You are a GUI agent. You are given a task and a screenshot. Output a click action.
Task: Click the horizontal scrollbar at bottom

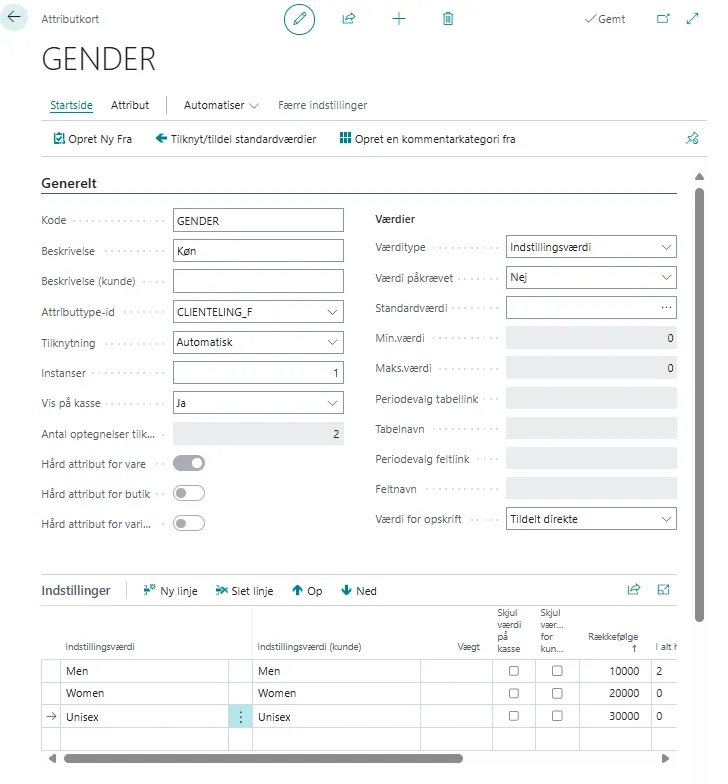click(x=262, y=759)
